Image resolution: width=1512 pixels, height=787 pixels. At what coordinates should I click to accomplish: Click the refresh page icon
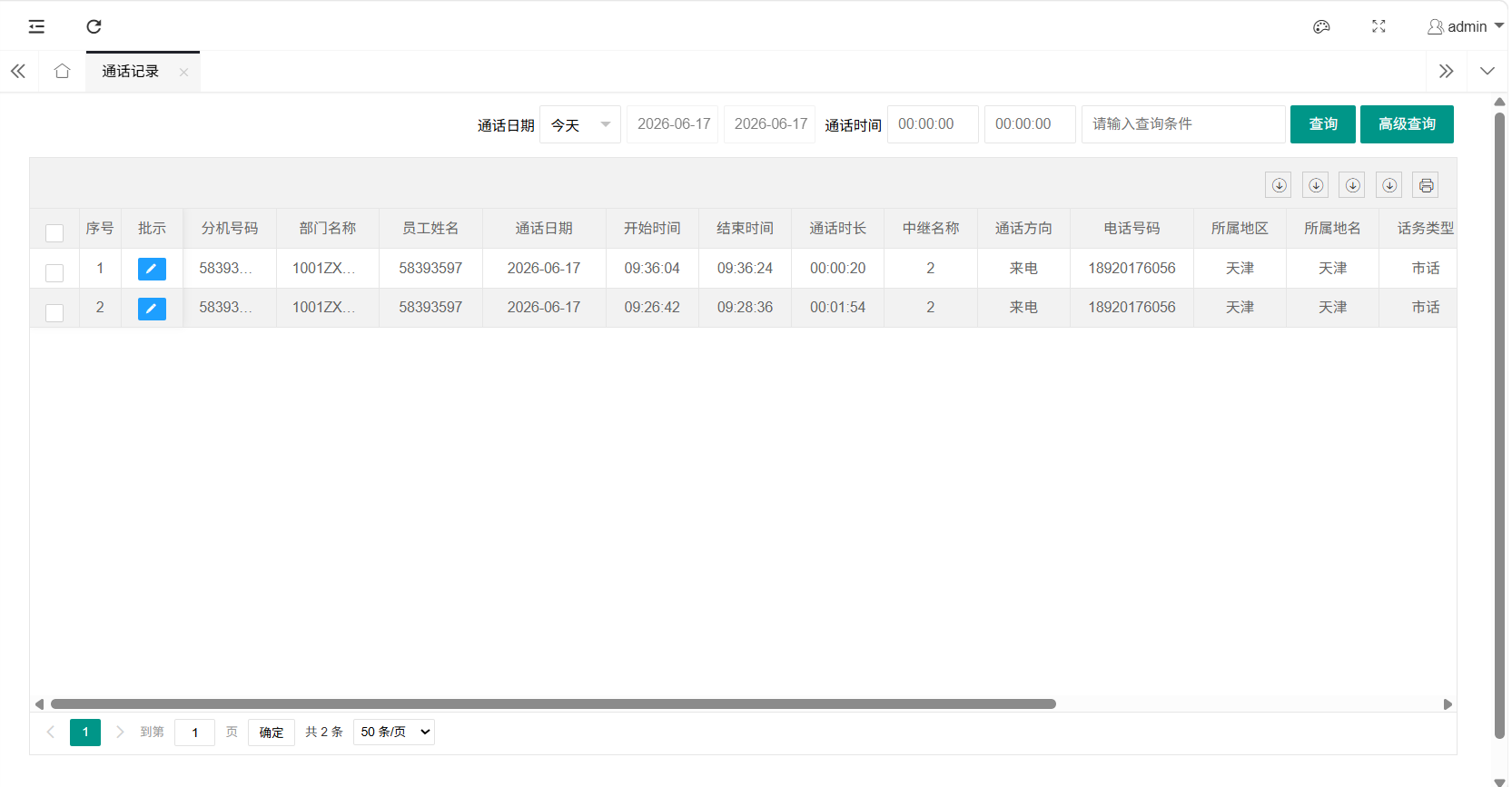94,26
